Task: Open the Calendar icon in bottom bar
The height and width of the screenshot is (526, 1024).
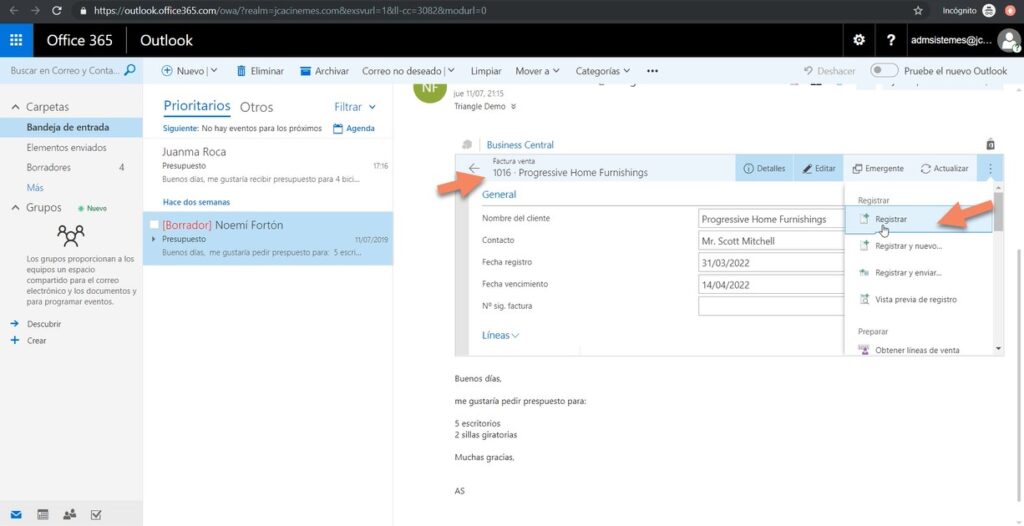Action: pyautogui.click(x=42, y=514)
